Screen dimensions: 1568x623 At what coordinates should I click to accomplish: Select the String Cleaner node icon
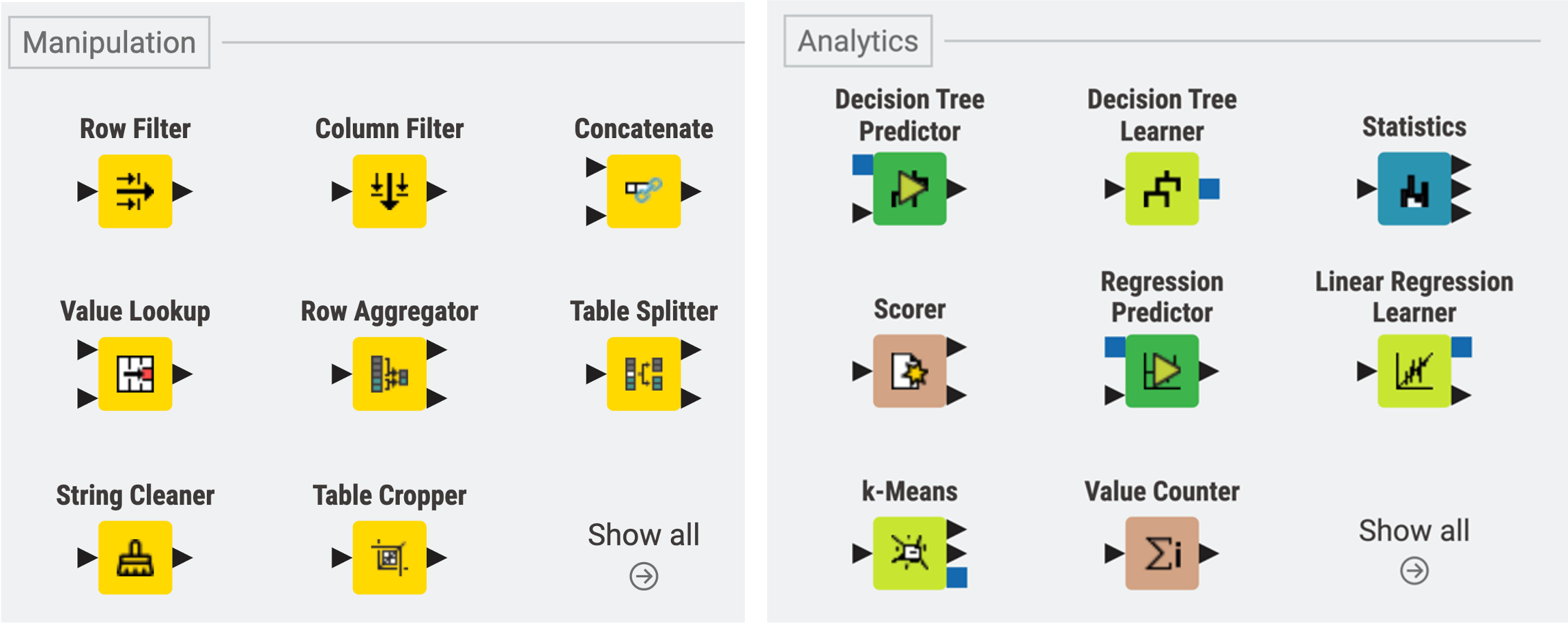[x=135, y=557]
